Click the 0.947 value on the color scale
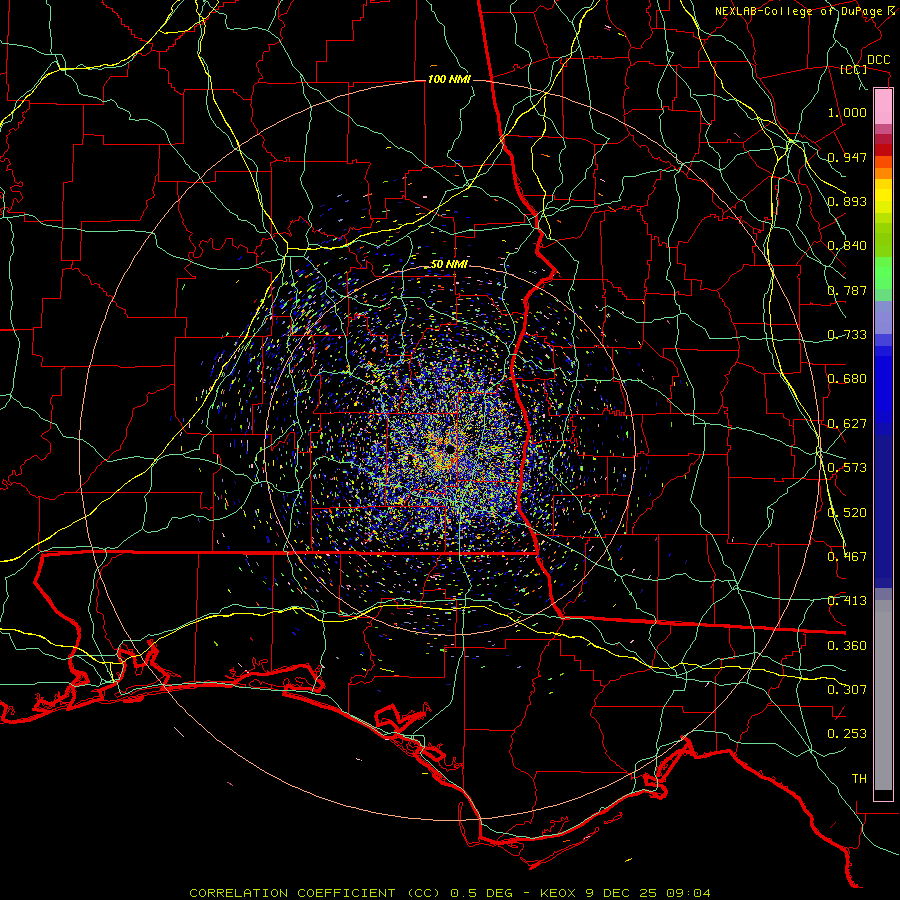 (847, 157)
